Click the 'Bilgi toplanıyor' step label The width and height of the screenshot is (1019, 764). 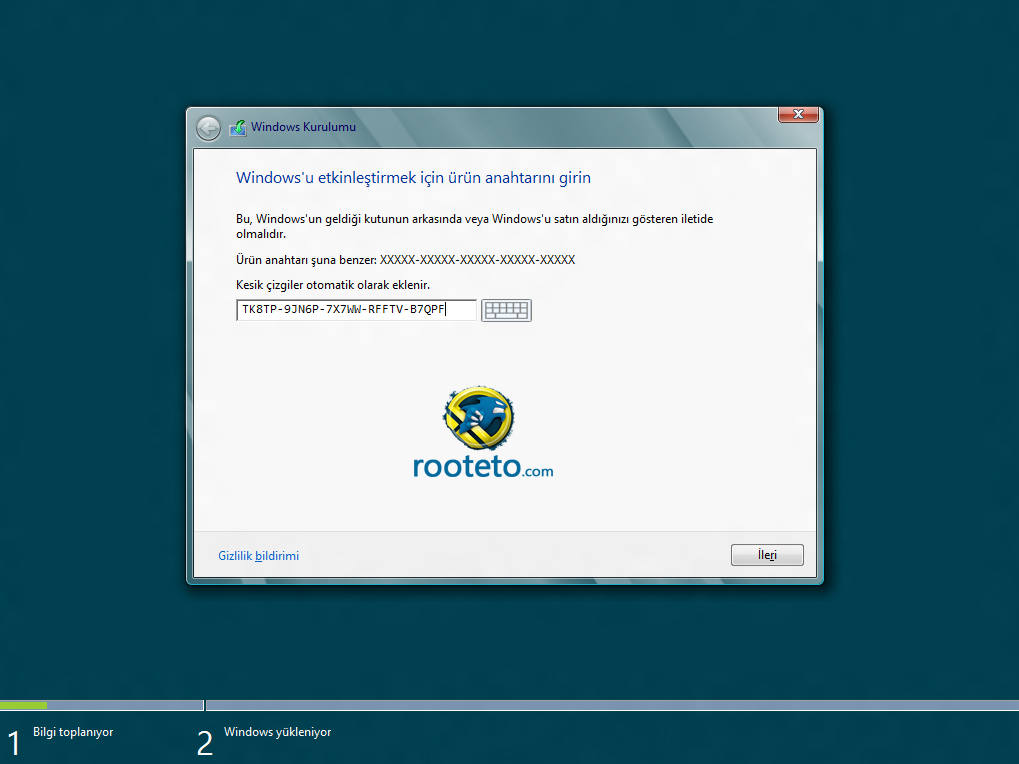[73, 732]
